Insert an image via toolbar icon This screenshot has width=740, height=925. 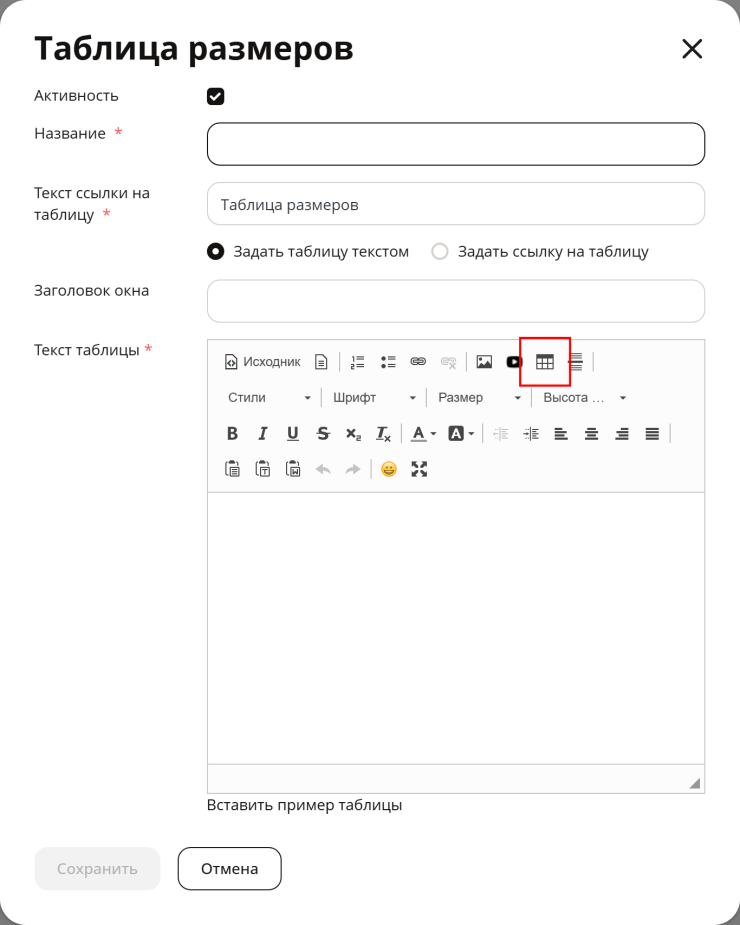tap(484, 362)
